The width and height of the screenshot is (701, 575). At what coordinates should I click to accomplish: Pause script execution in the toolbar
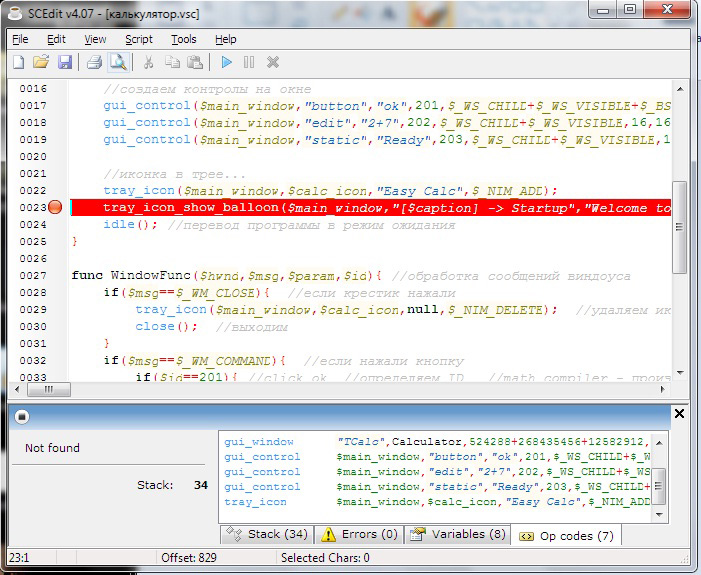(249, 62)
